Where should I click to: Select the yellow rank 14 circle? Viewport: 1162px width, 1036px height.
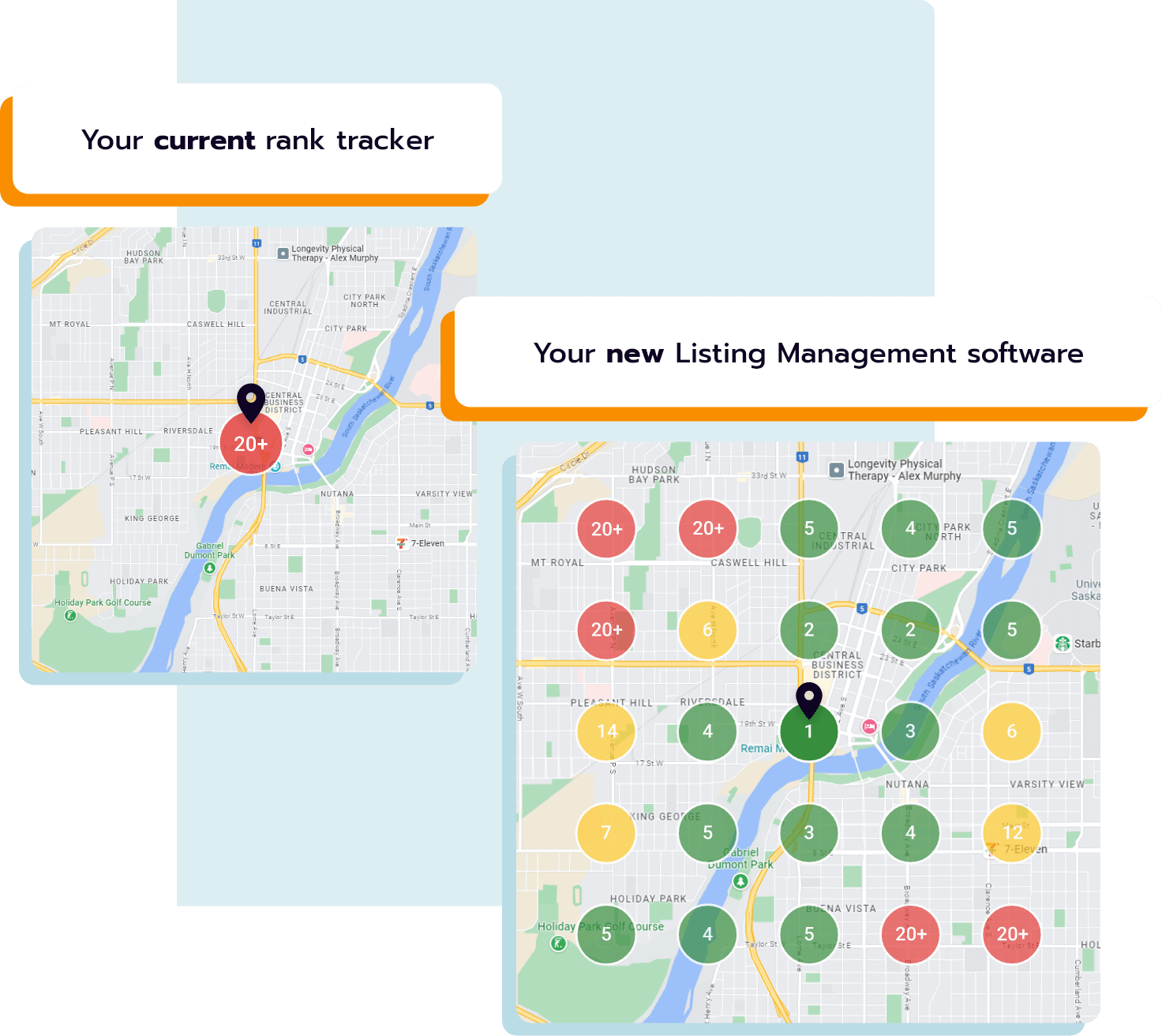pyautogui.click(x=606, y=731)
